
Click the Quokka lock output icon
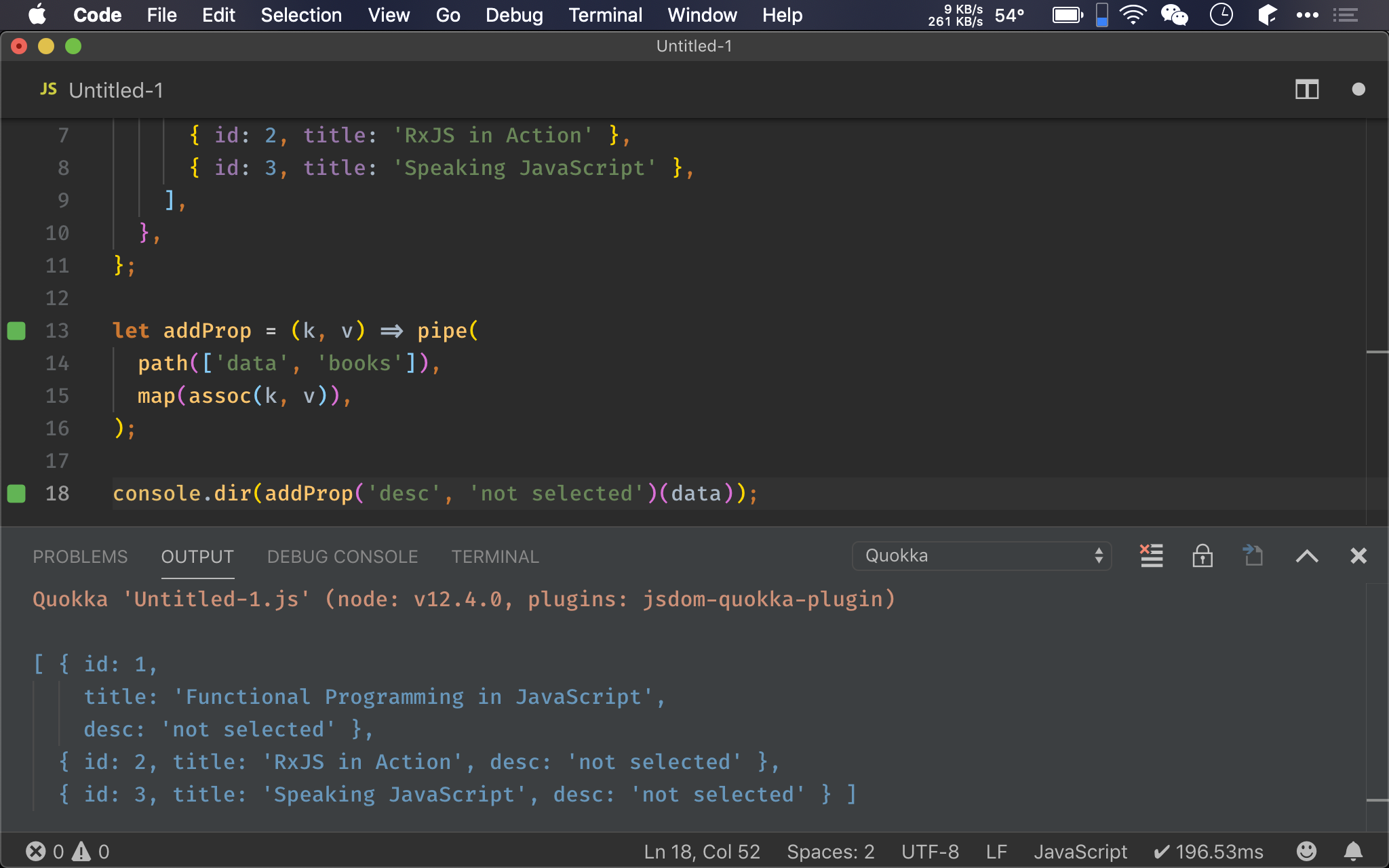1201,555
